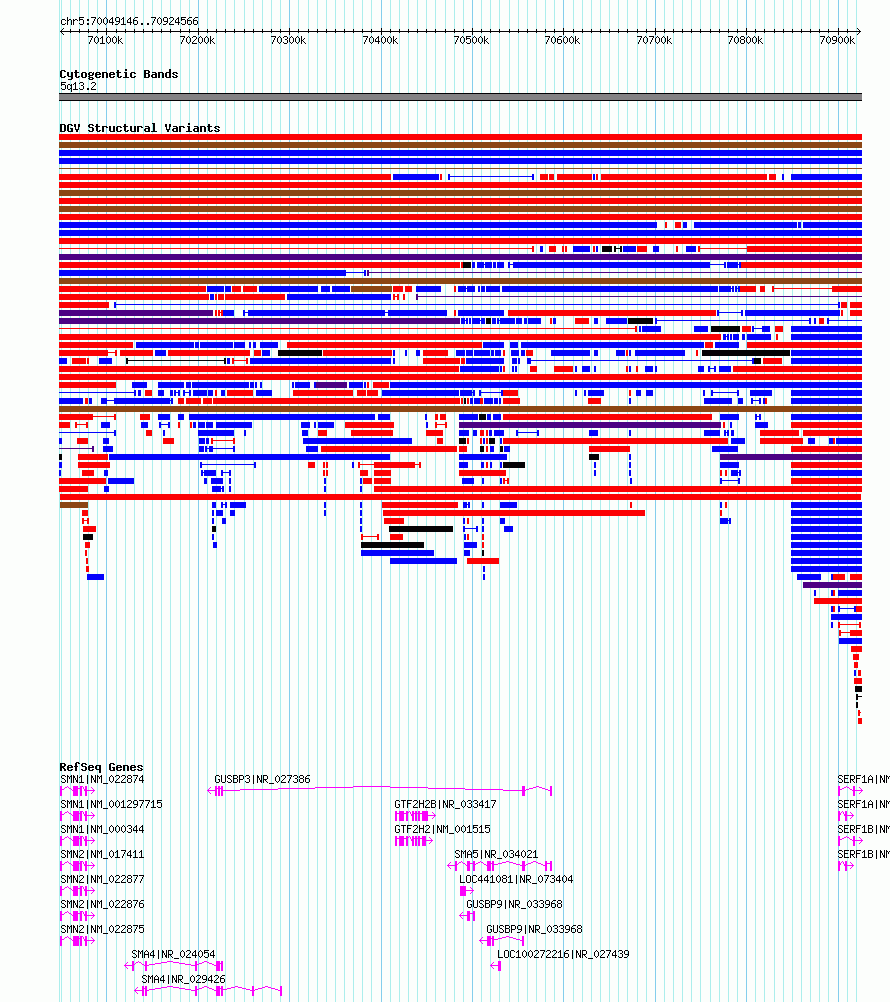Select the SMN1|NM_022874 gene glyph
The image size is (890, 1002).
click(77, 791)
